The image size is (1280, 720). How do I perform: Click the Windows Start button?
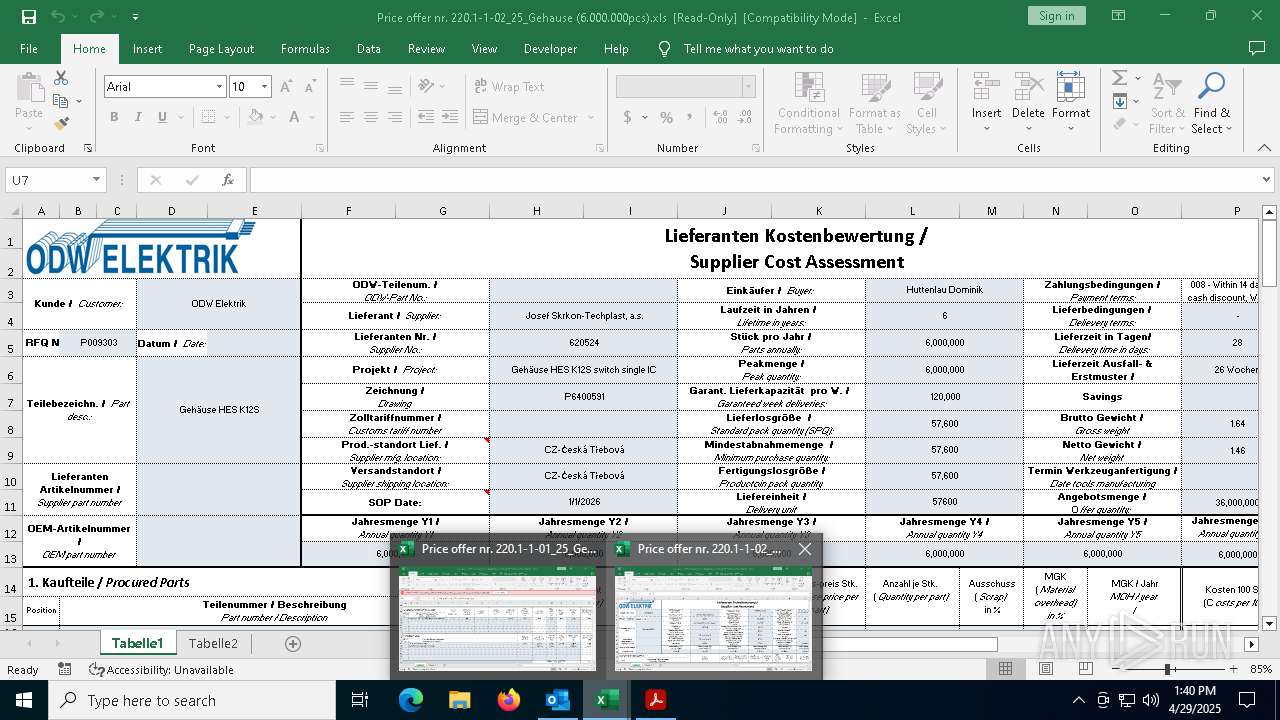(x=24, y=700)
